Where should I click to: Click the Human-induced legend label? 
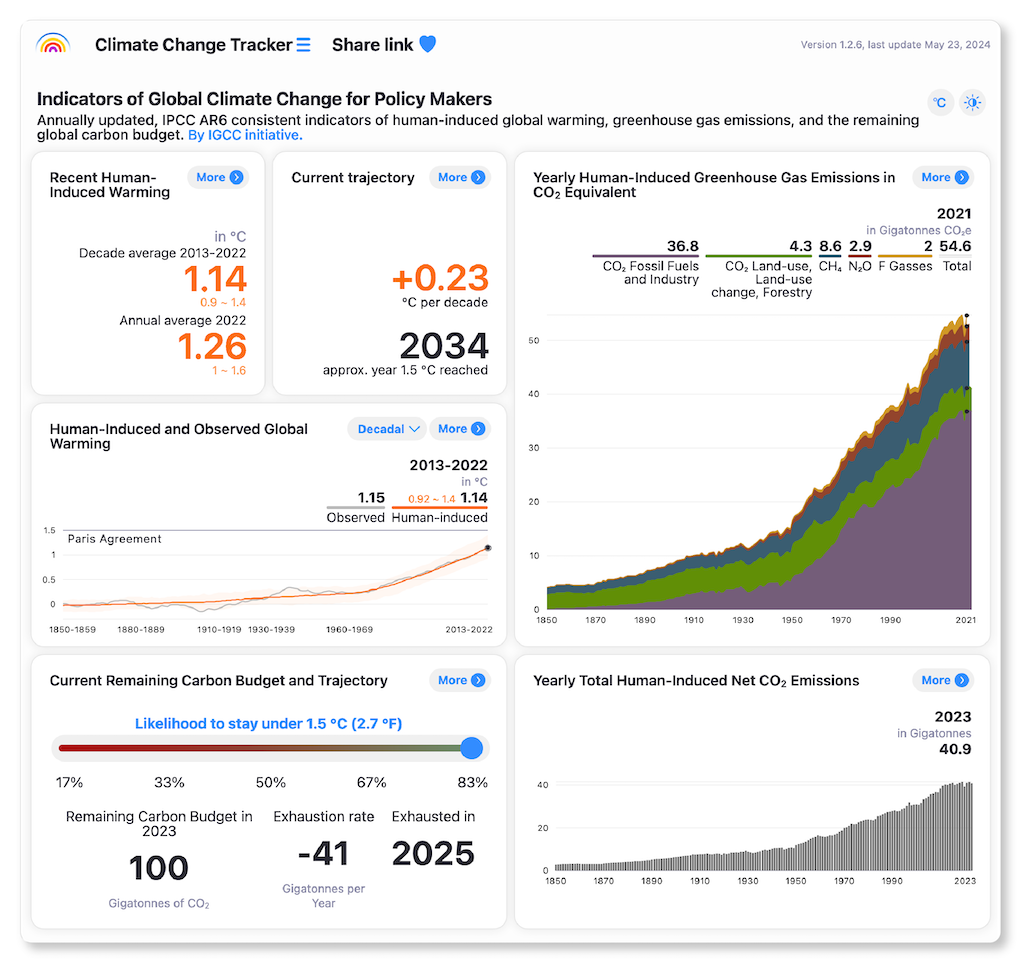pos(439,517)
